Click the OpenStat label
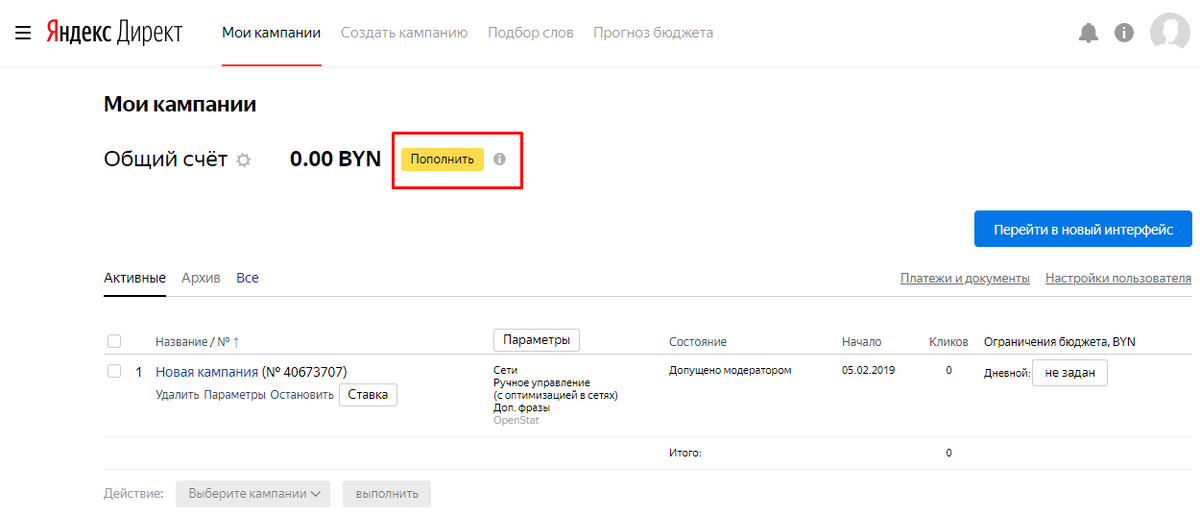 pyautogui.click(x=516, y=420)
